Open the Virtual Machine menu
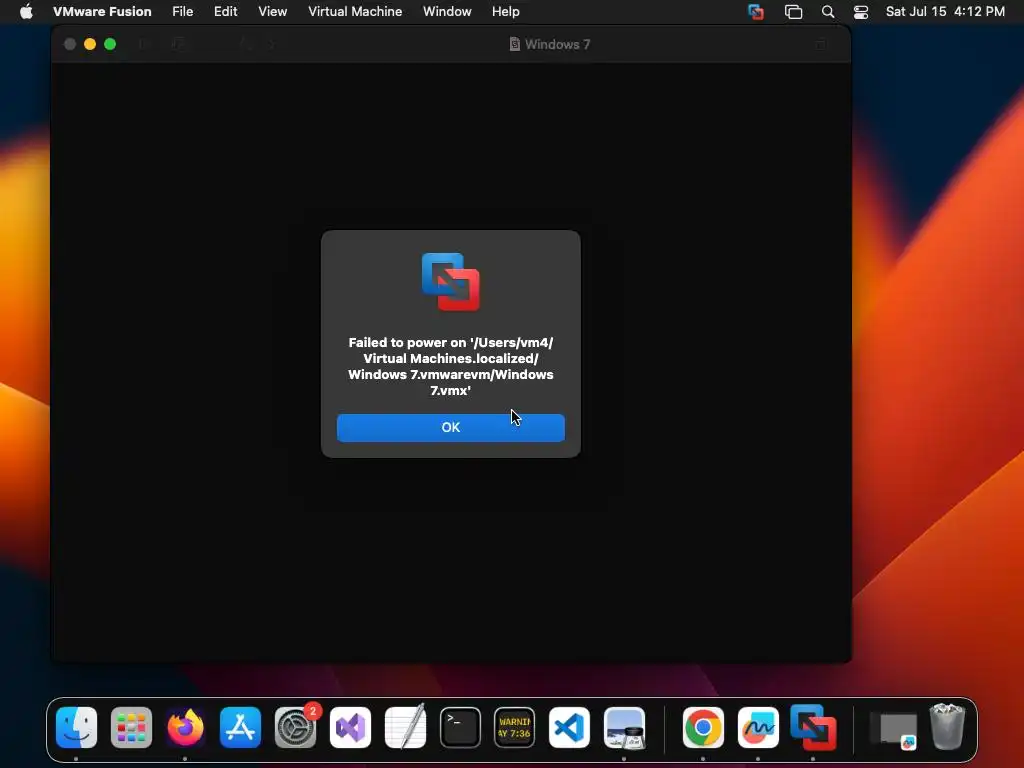The image size is (1024, 768). tap(355, 11)
